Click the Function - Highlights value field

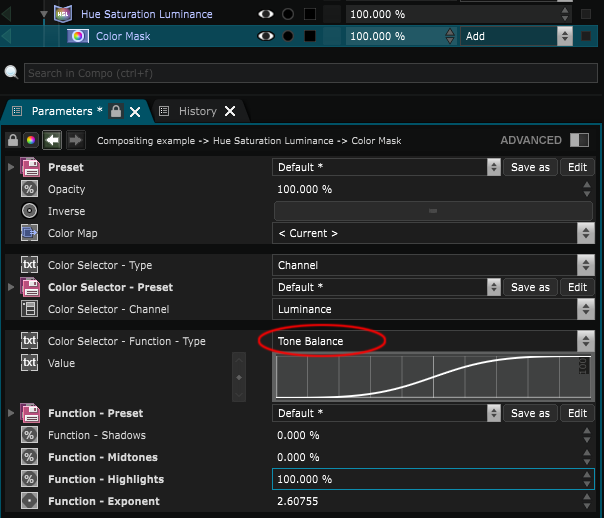click(433, 479)
